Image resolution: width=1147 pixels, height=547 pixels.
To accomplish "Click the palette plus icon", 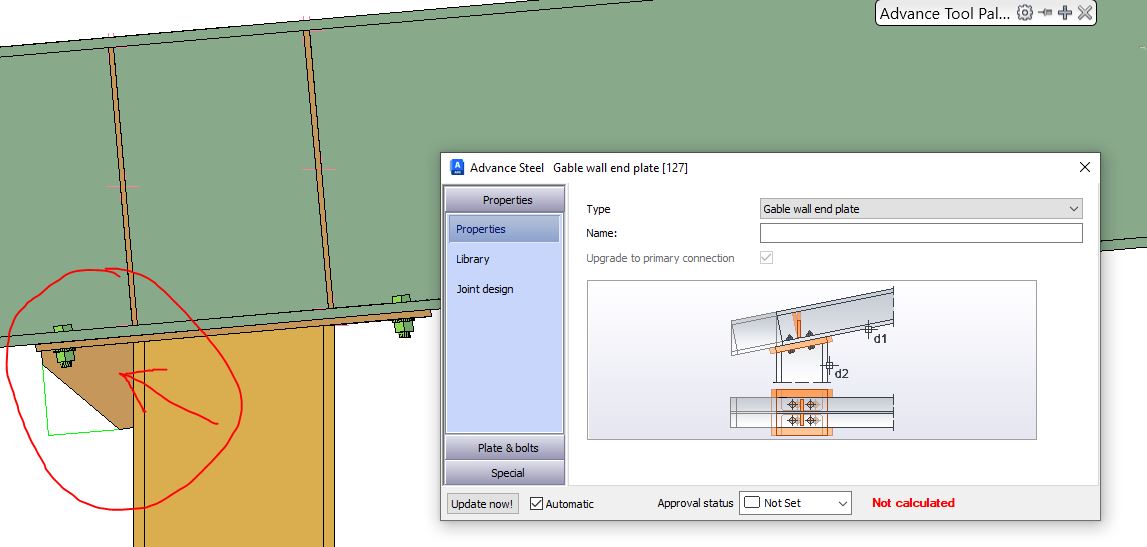I will [x=1065, y=13].
